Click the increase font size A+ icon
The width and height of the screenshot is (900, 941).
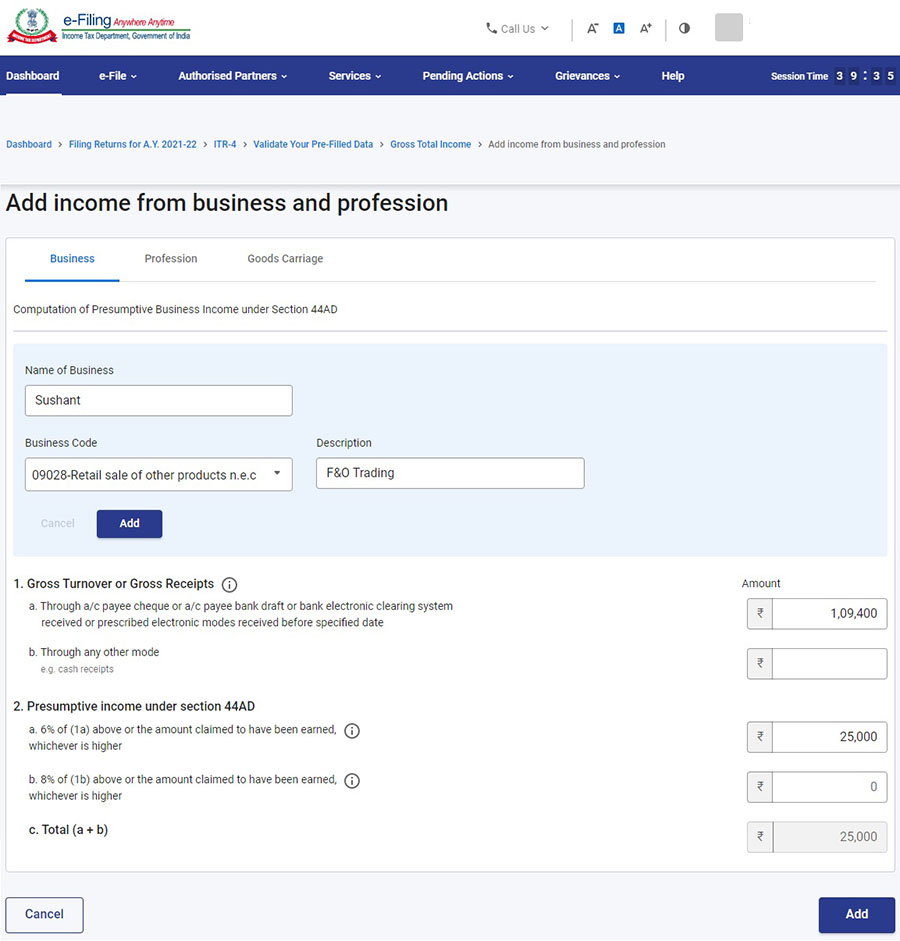pyautogui.click(x=645, y=29)
